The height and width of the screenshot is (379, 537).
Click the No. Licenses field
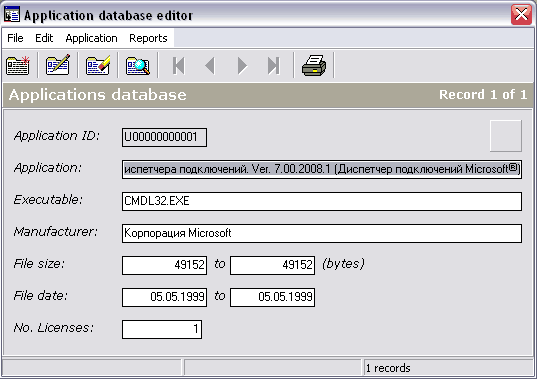click(x=162, y=329)
